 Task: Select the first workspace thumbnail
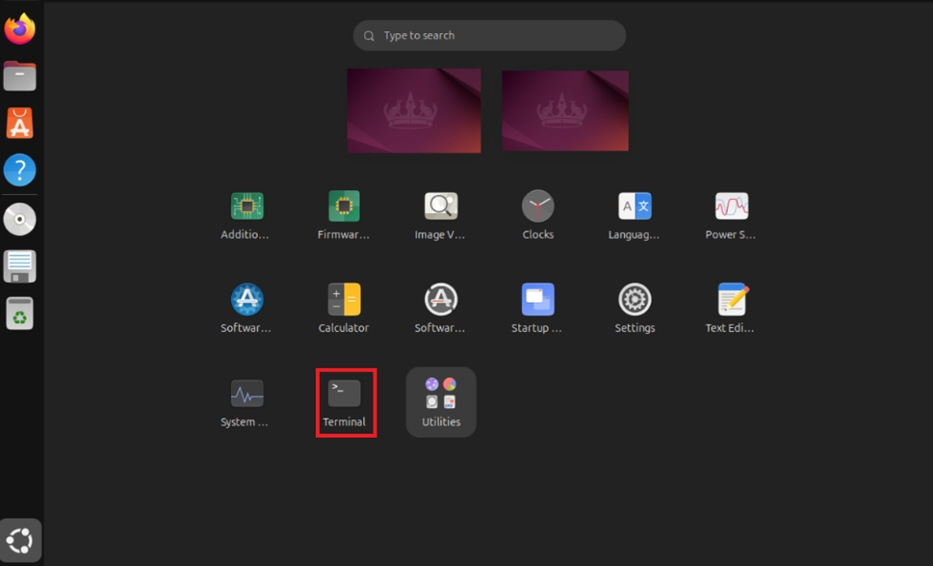[414, 110]
